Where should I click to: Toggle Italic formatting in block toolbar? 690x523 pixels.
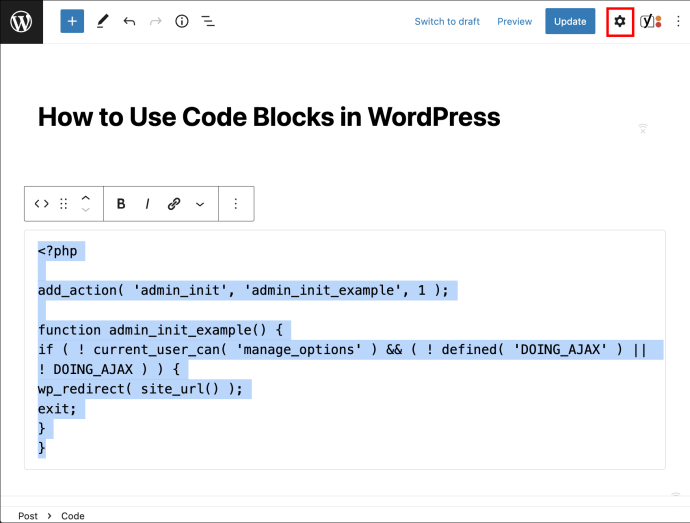tap(147, 204)
